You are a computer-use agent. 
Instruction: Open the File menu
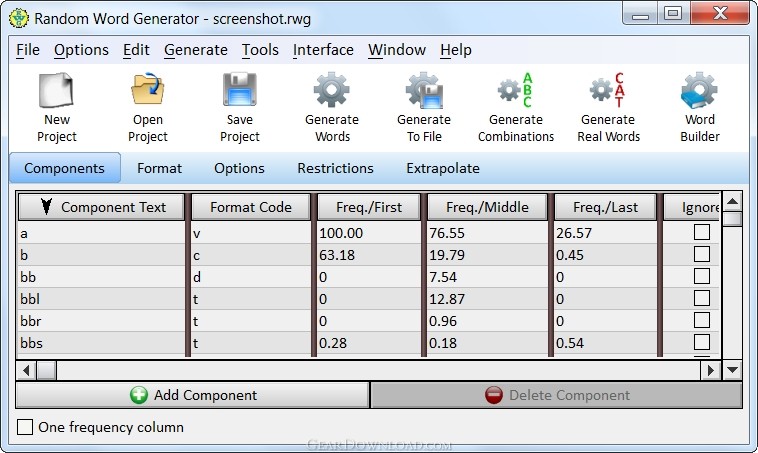click(28, 50)
